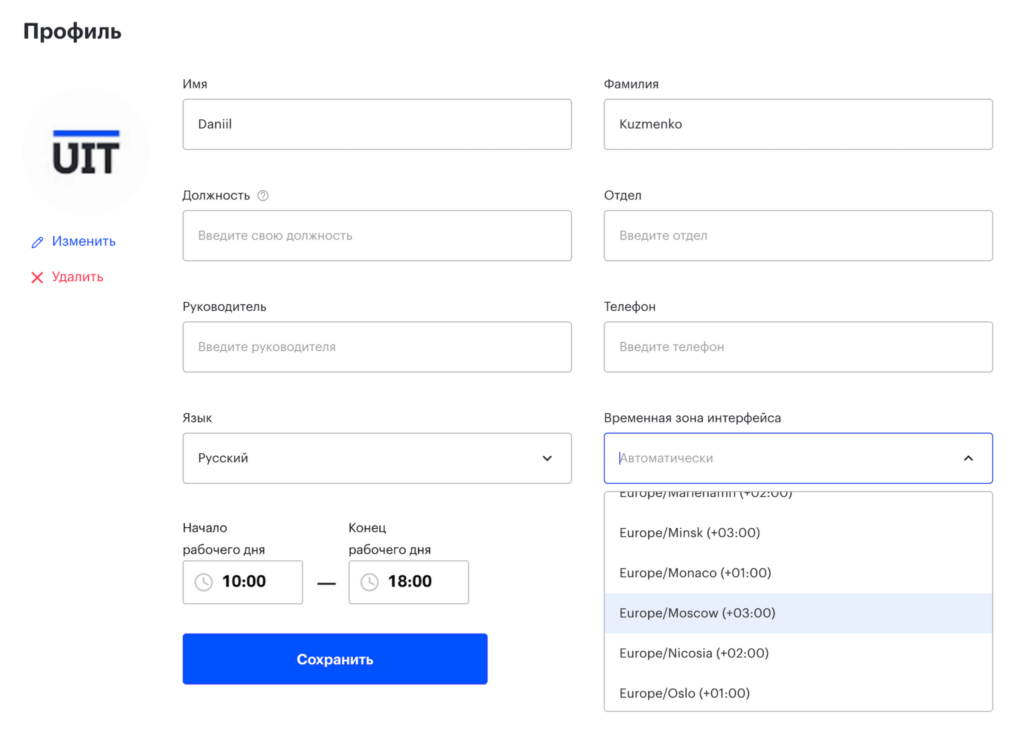
Task: Click the UIT avatar image
Action: pos(86,152)
